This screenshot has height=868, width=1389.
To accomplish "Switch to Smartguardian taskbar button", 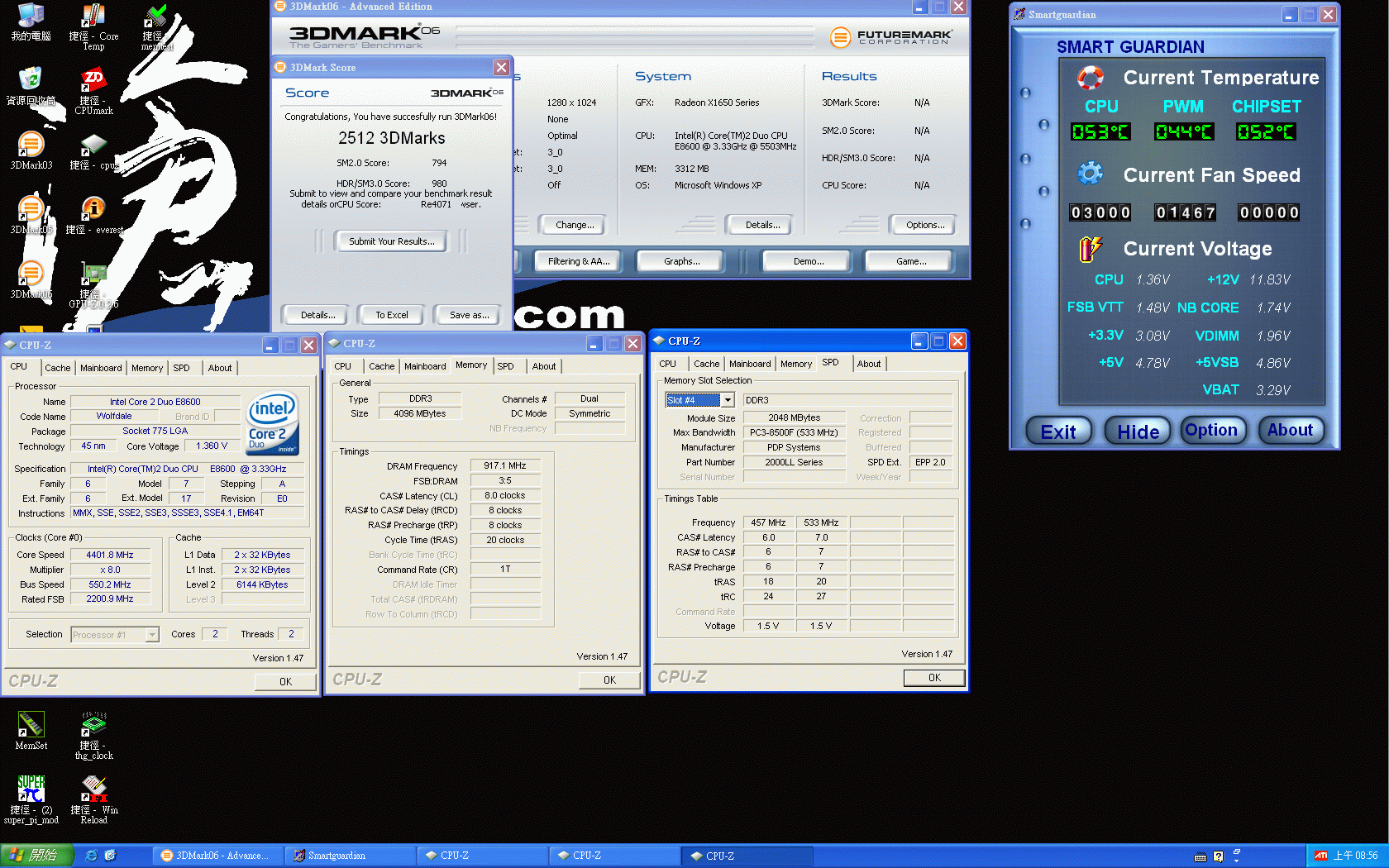I will tap(351, 856).
